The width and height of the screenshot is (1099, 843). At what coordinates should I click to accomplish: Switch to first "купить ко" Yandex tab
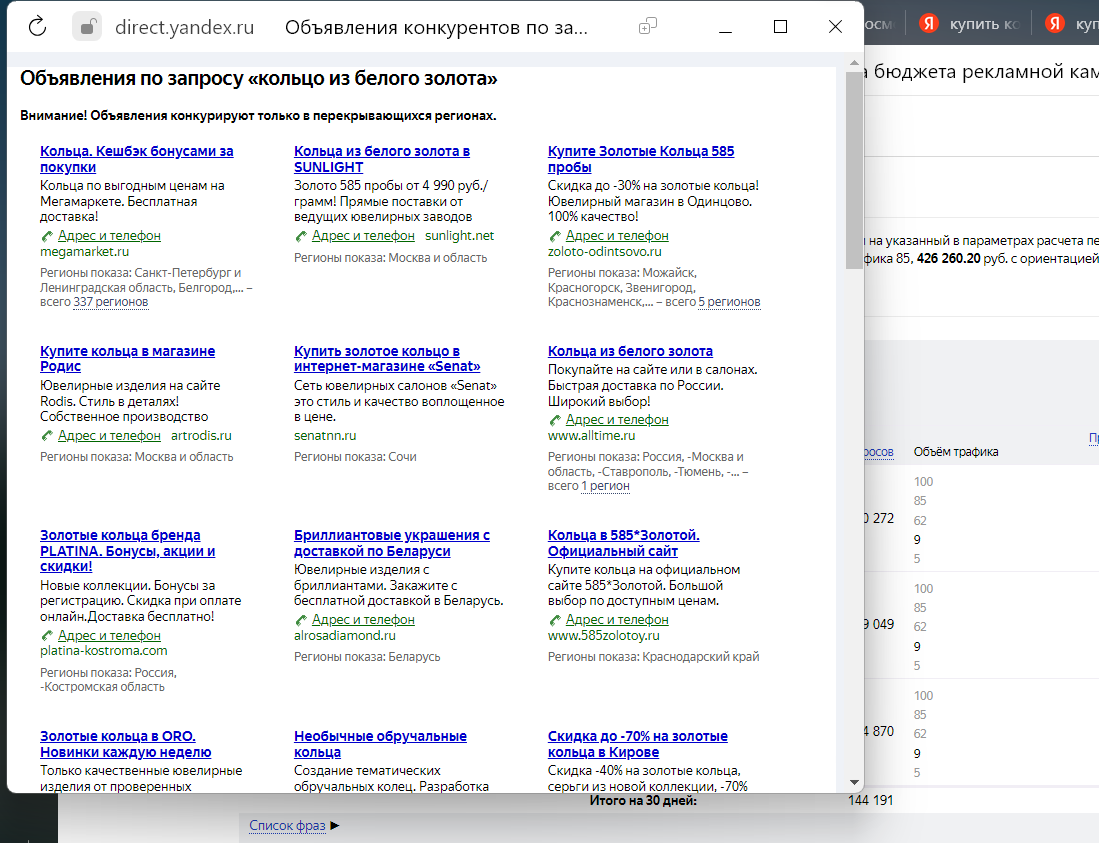coord(969,23)
